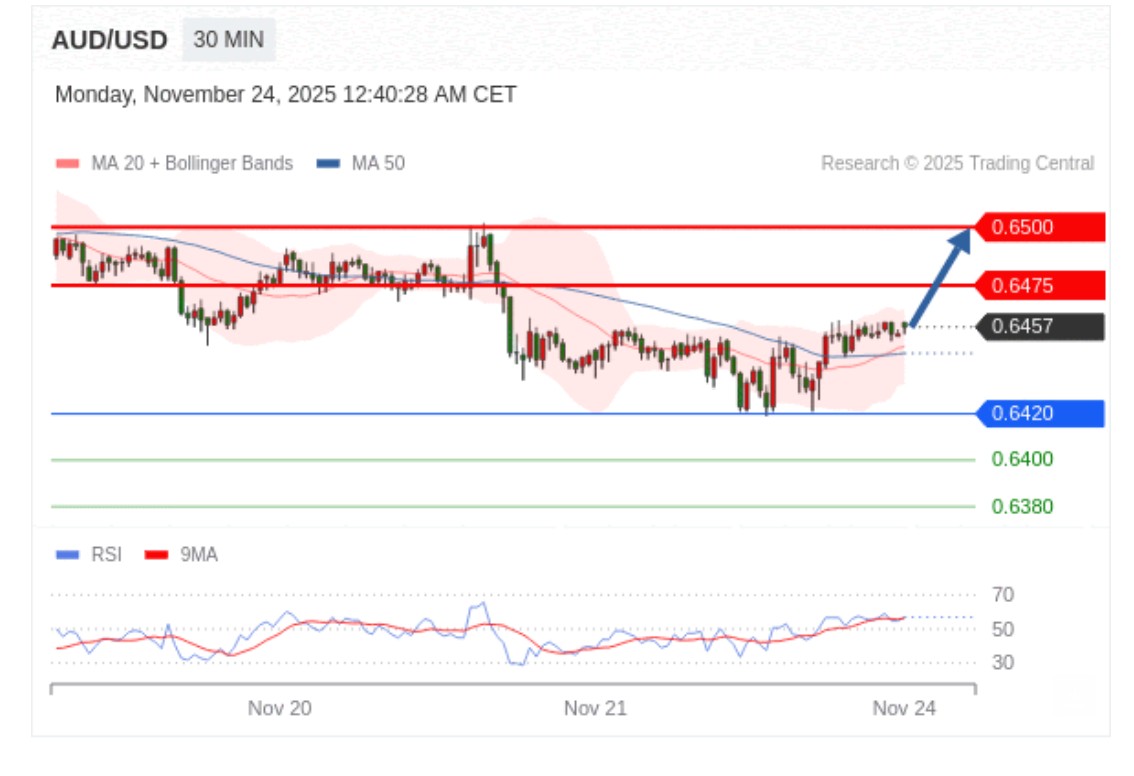Image resolution: width=1134 pixels, height=776 pixels.
Task: Click the 0.6500 red resistance price tag
Action: click(1040, 227)
